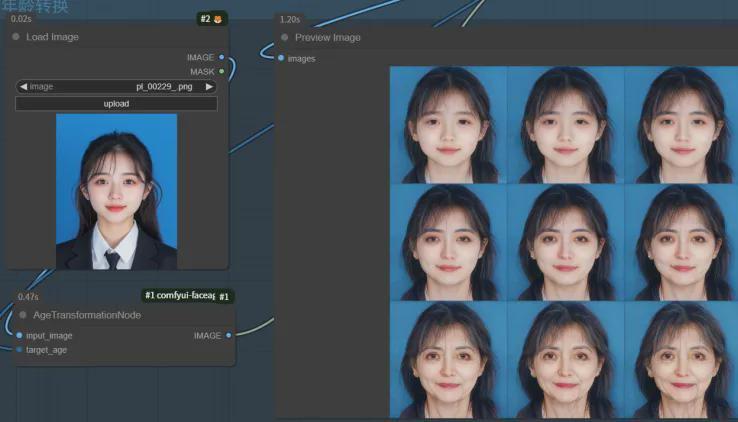Screen dimensions: 738x422
Task: Click the target_age input port
Action: 19,349
